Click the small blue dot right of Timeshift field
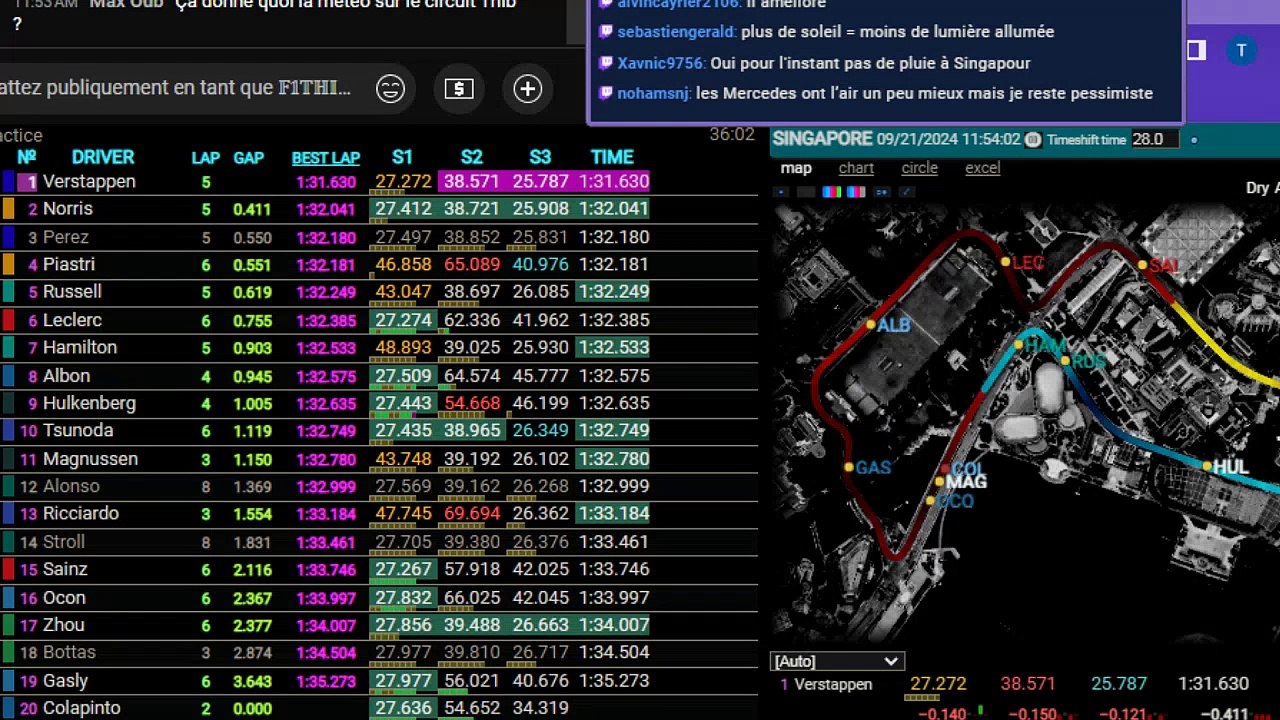The image size is (1280, 720). coord(1194,140)
